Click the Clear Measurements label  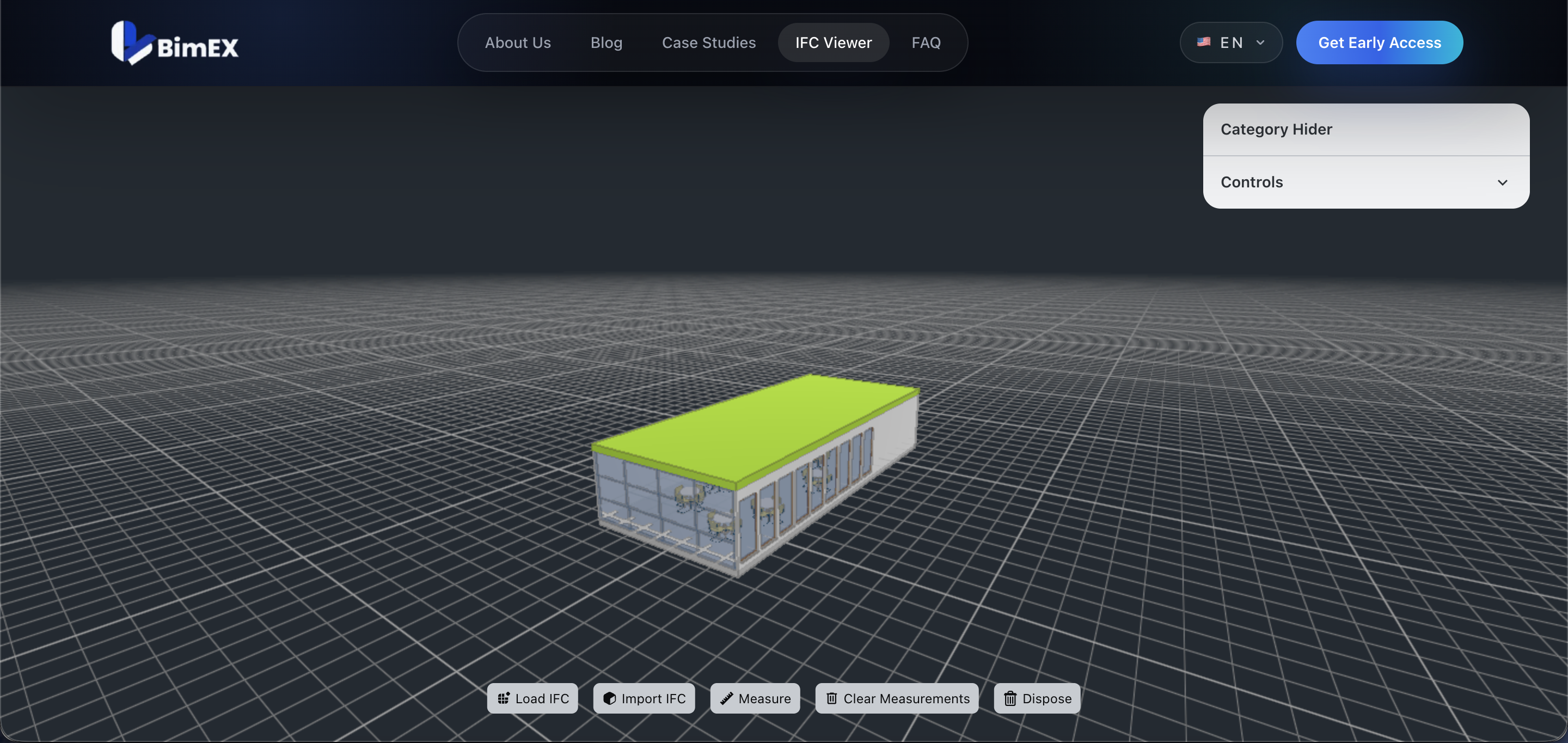pyautogui.click(x=906, y=698)
